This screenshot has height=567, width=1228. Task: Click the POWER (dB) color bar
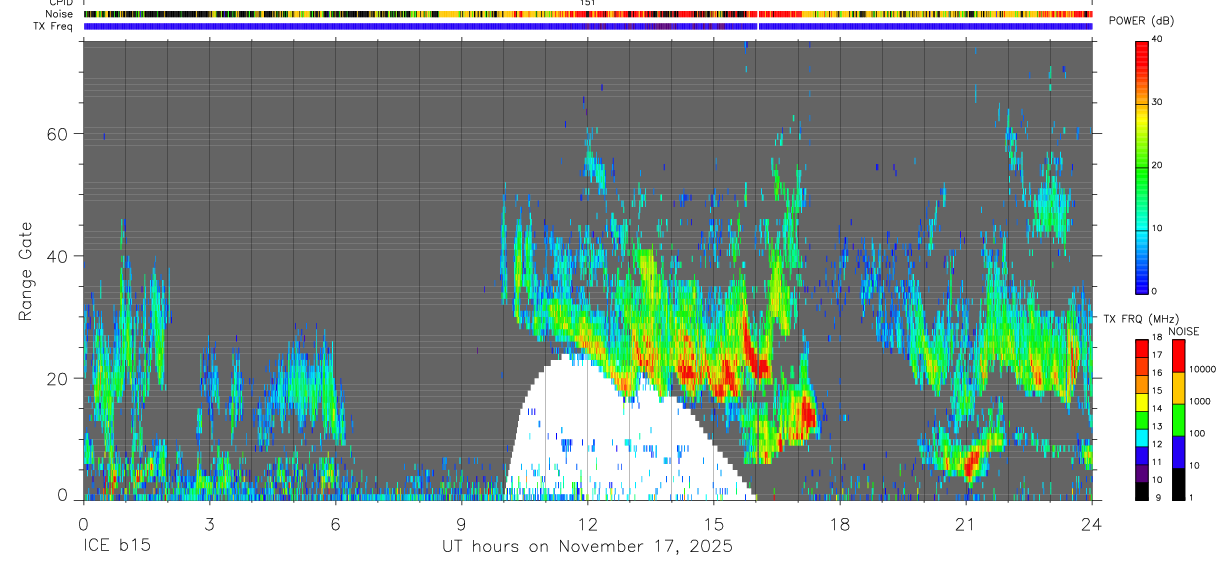click(x=1142, y=166)
